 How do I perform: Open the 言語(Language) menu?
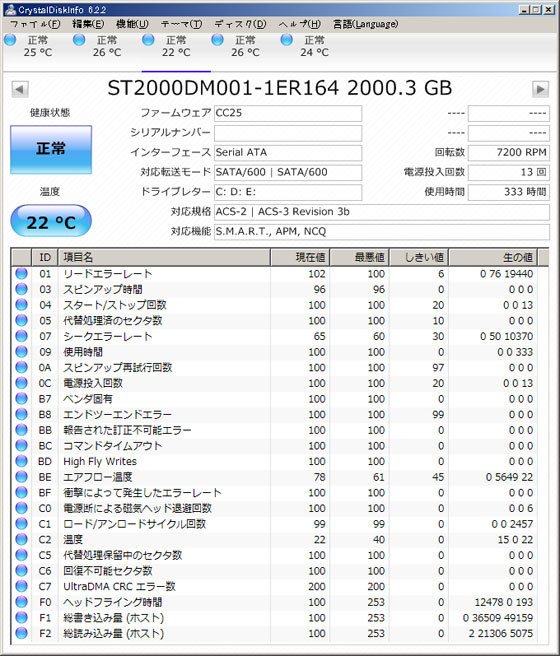tap(366, 24)
